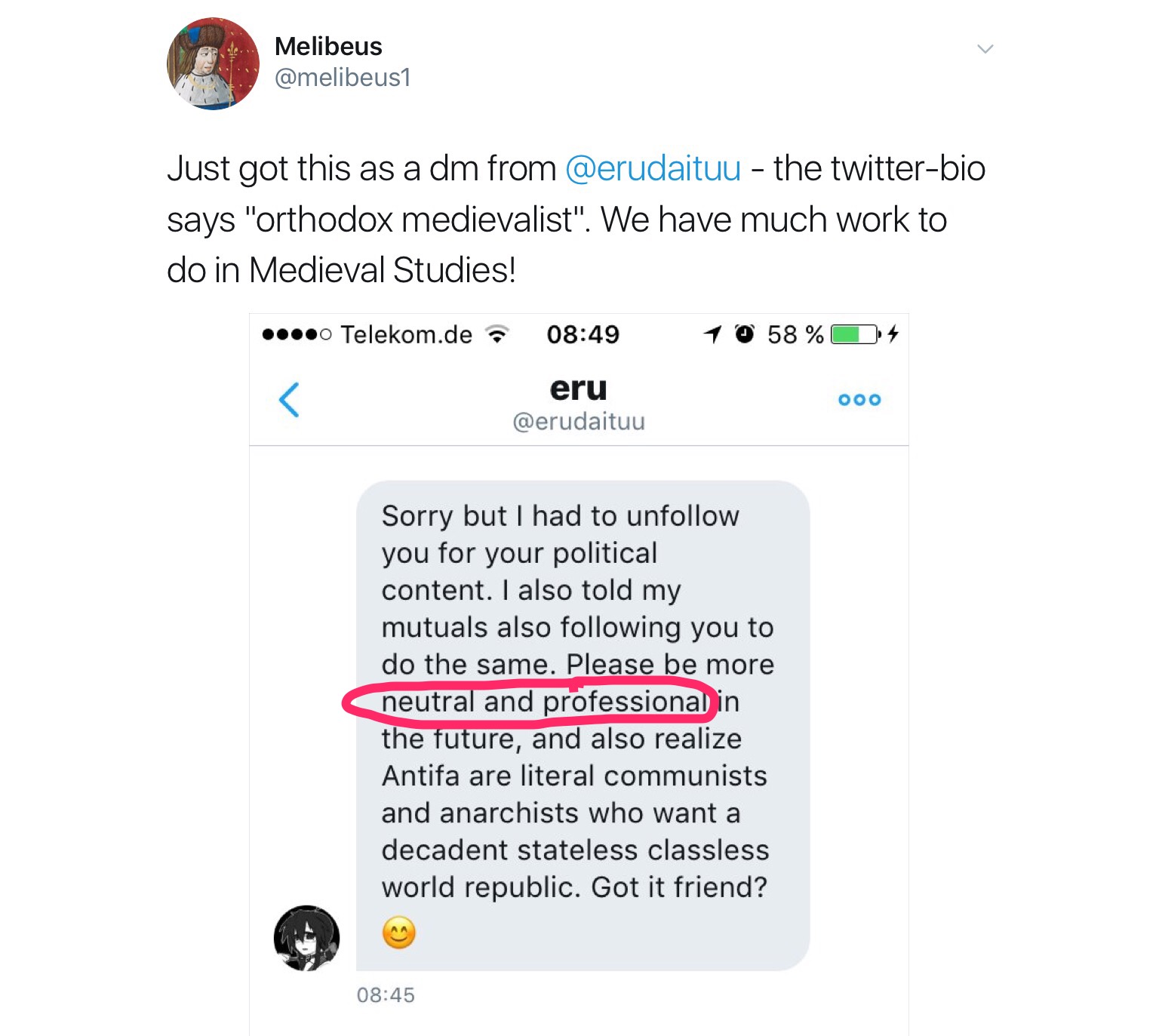Tap the 08:49 status bar clock
This screenshot has width=1159, height=1036.
pyautogui.click(x=583, y=334)
